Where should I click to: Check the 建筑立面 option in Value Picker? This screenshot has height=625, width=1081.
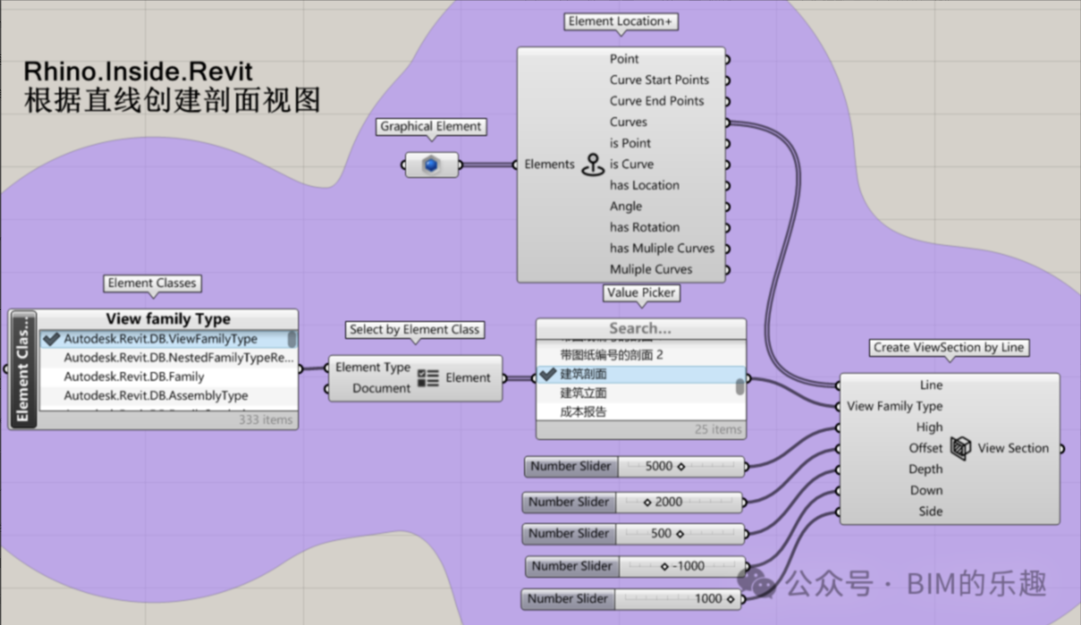584,393
